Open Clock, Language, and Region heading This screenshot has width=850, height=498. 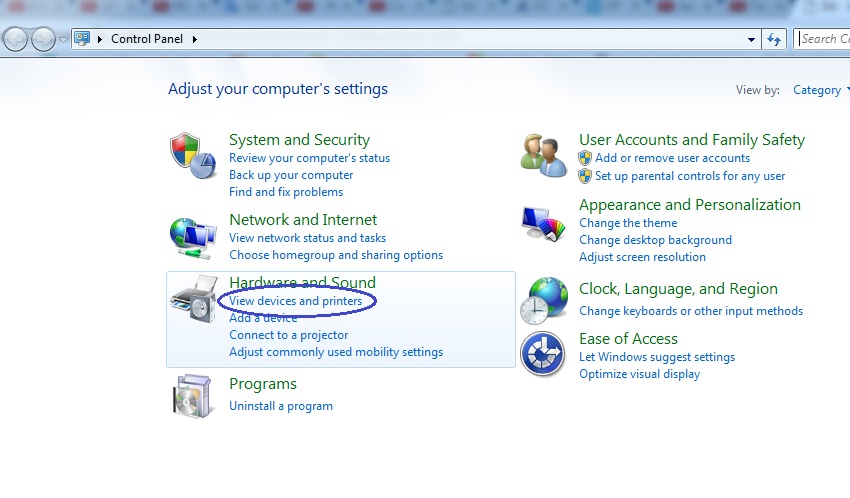(678, 289)
